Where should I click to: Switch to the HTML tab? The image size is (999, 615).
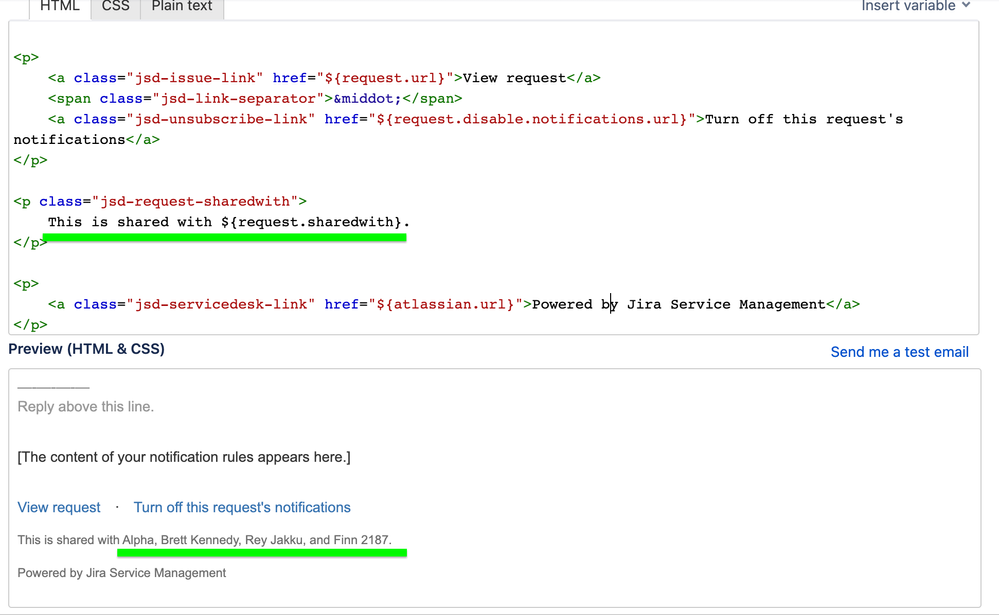coord(60,8)
